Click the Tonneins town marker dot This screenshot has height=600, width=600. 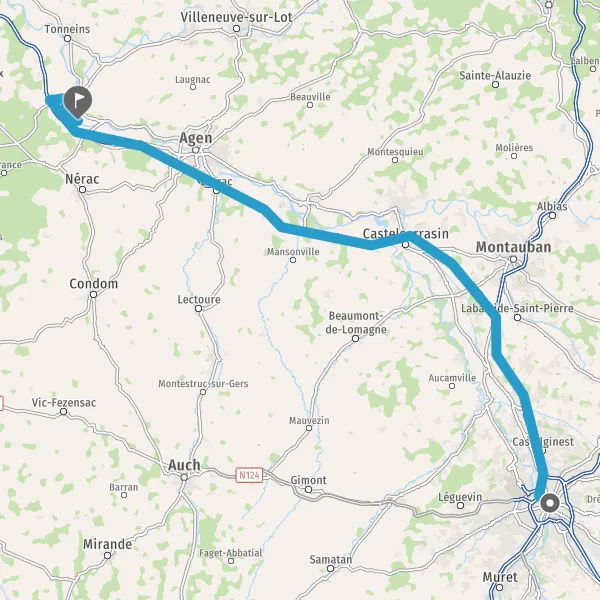pyautogui.click(x=68, y=38)
